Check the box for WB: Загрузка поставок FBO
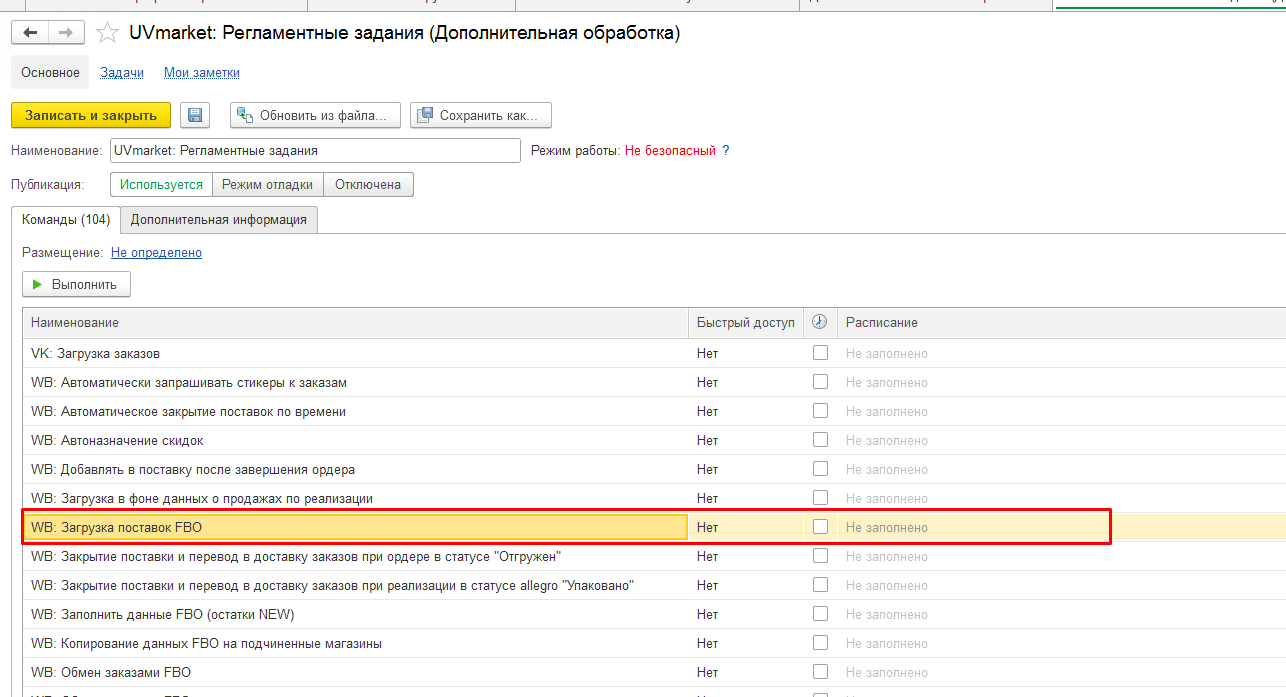Viewport: 1286px width, 697px height. (x=820, y=527)
